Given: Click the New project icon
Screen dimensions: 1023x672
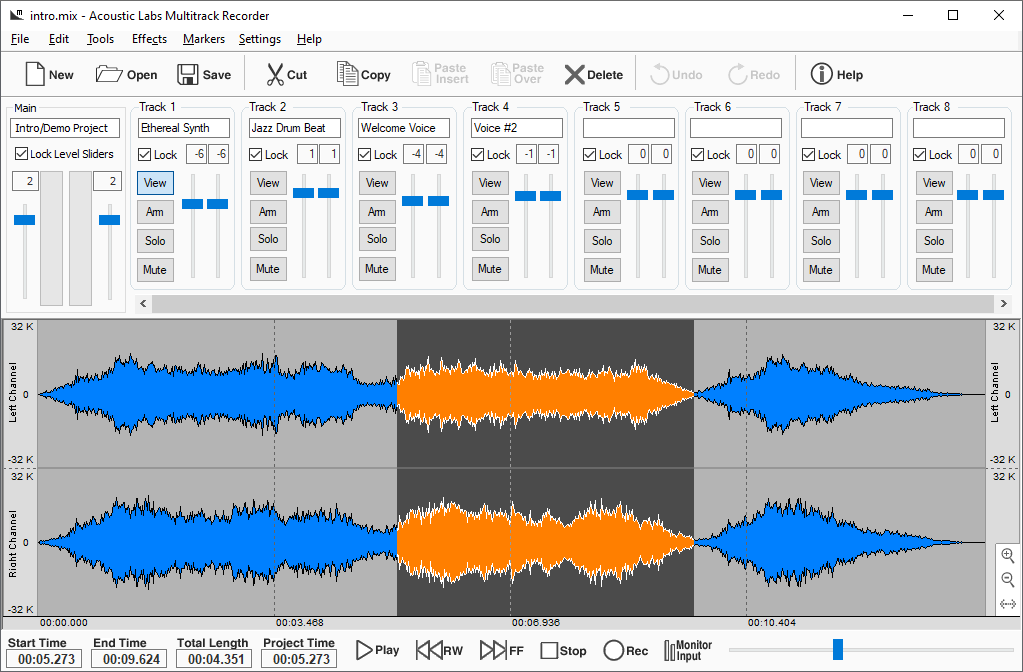Looking at the screenshot, I should tap(35, 74).
